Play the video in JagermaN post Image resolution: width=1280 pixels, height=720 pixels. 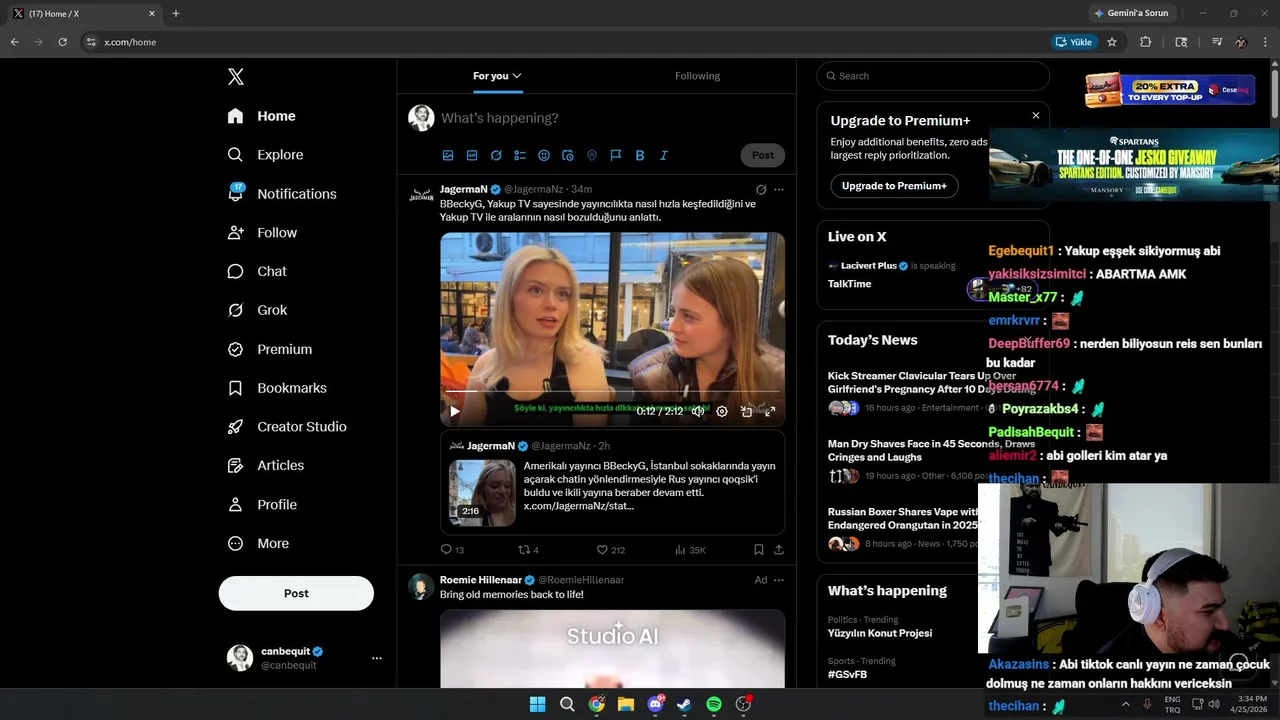pyautogui.click(x=455, y=411)
